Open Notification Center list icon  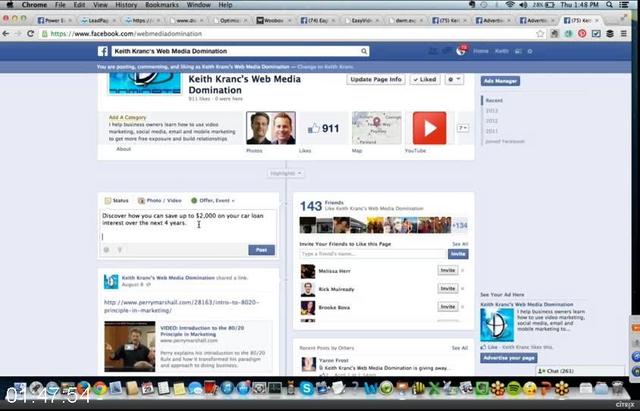(624, 5)
